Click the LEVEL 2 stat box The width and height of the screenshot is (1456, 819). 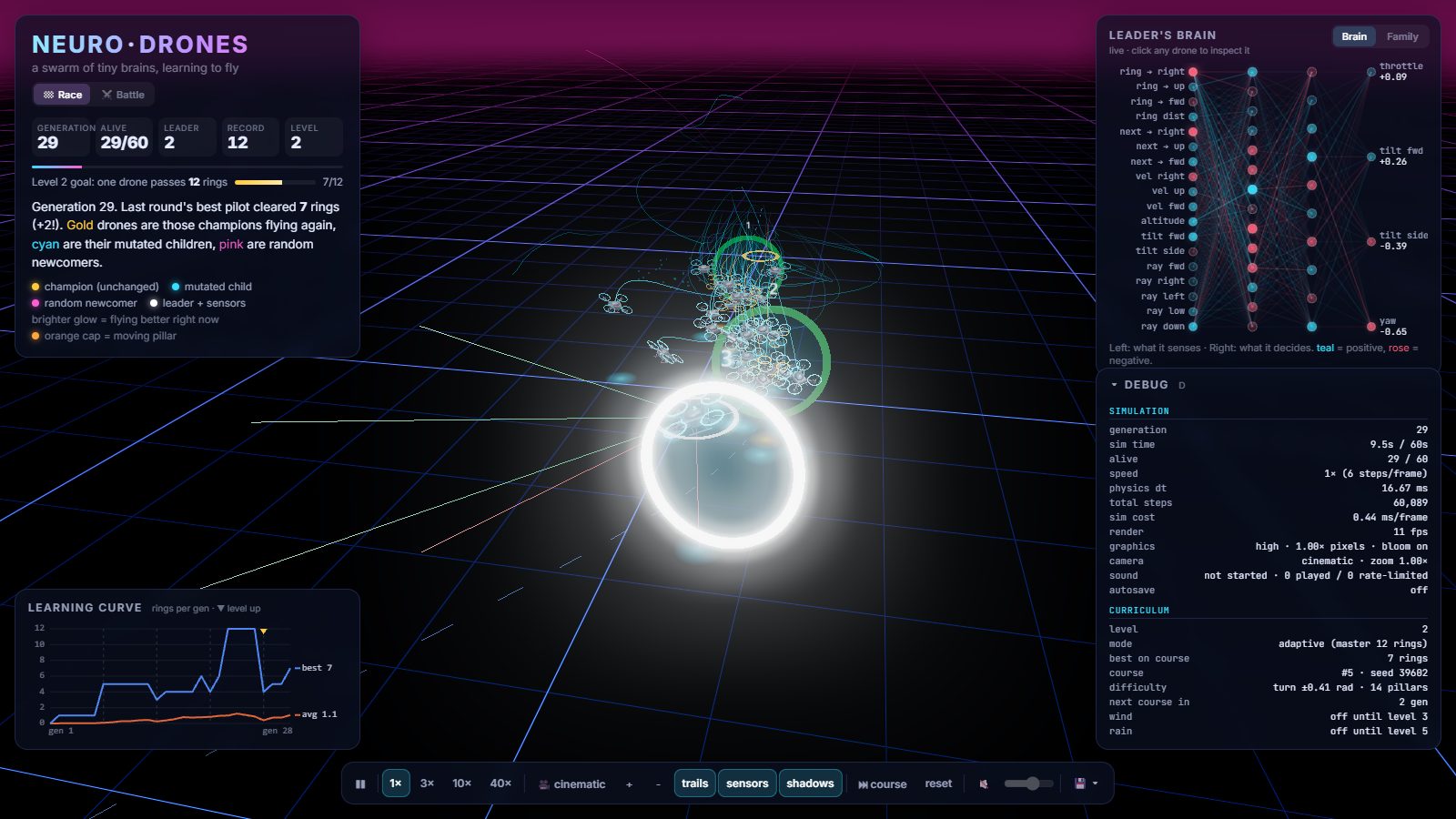click(314, 137)
